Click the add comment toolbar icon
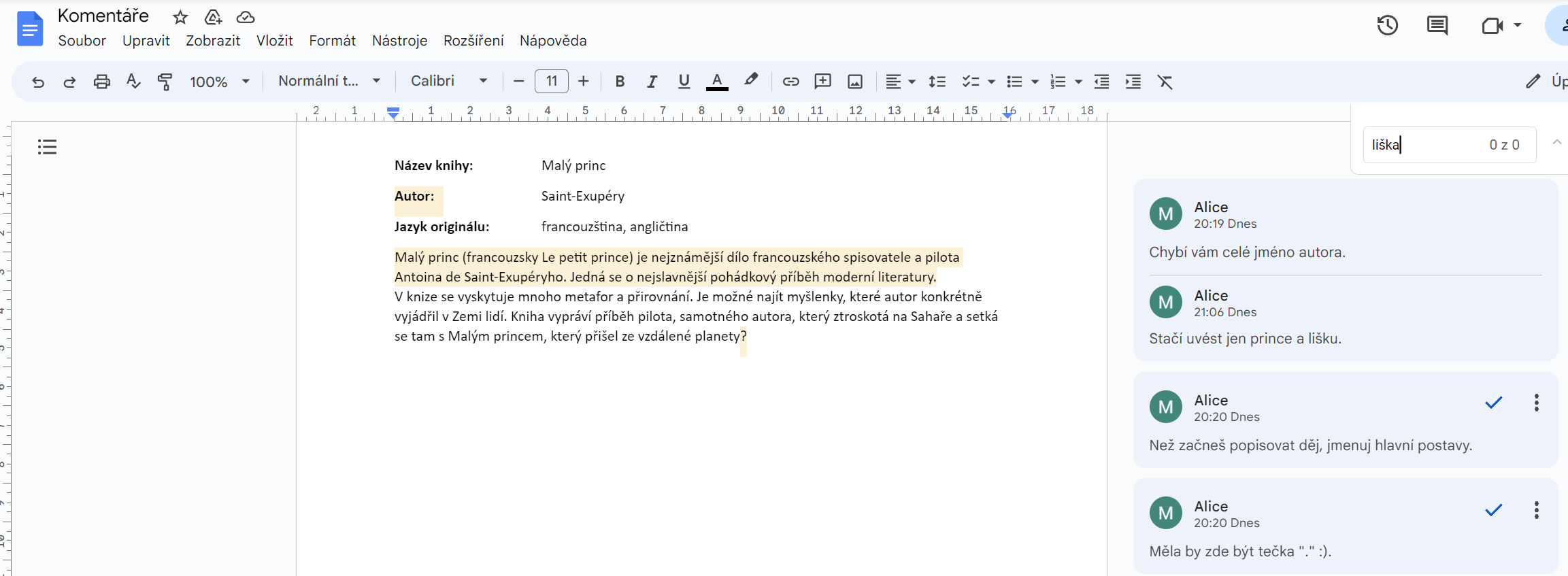This screenshot has width=1568, height=576. click(822, 82)
